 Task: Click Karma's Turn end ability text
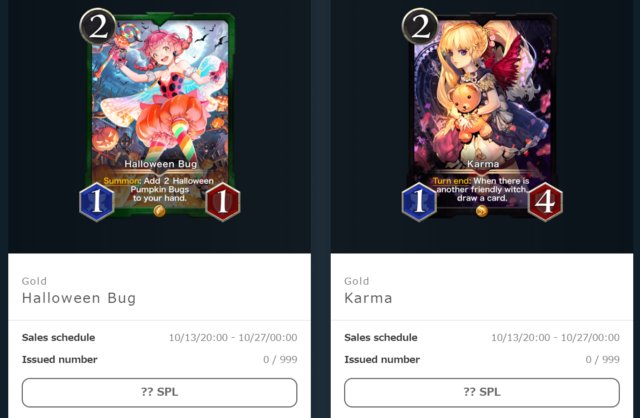[x=482, y=189]
